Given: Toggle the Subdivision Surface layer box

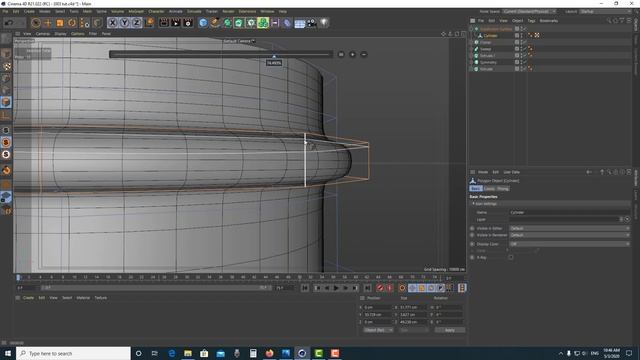Looking at the screenshot, I should click(x=517, y=29).
